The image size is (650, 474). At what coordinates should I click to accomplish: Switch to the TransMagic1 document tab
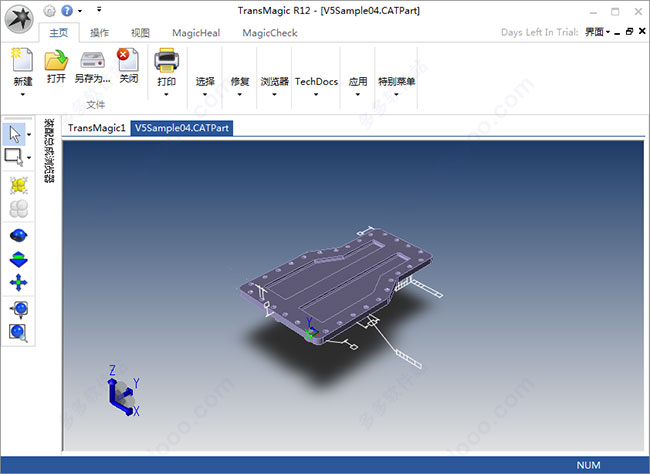click(96, 128)
